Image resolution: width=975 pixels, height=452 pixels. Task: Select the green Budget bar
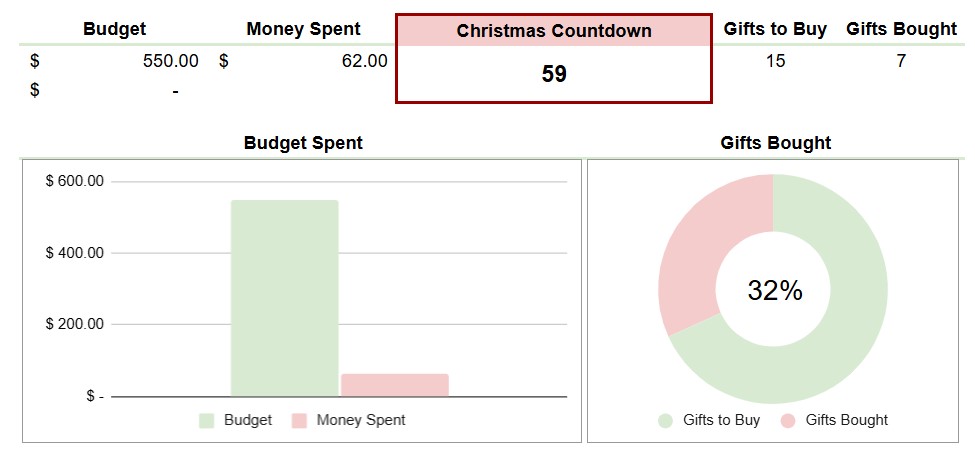click(285, 298)
